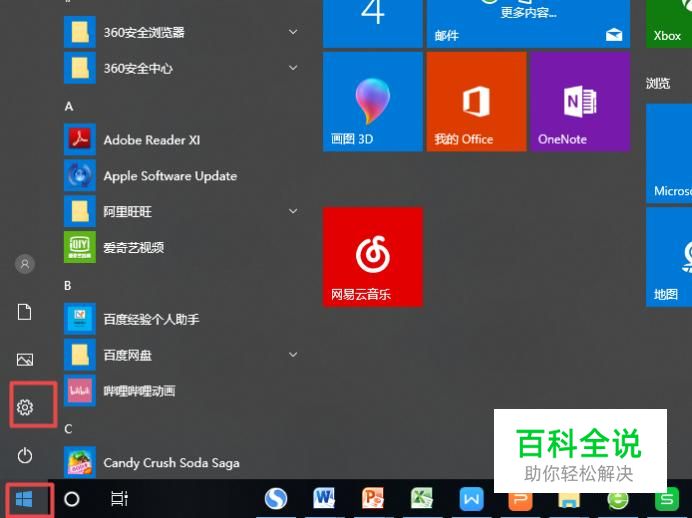
Task: Open the 360安全中心 folder
Action: 182,68
